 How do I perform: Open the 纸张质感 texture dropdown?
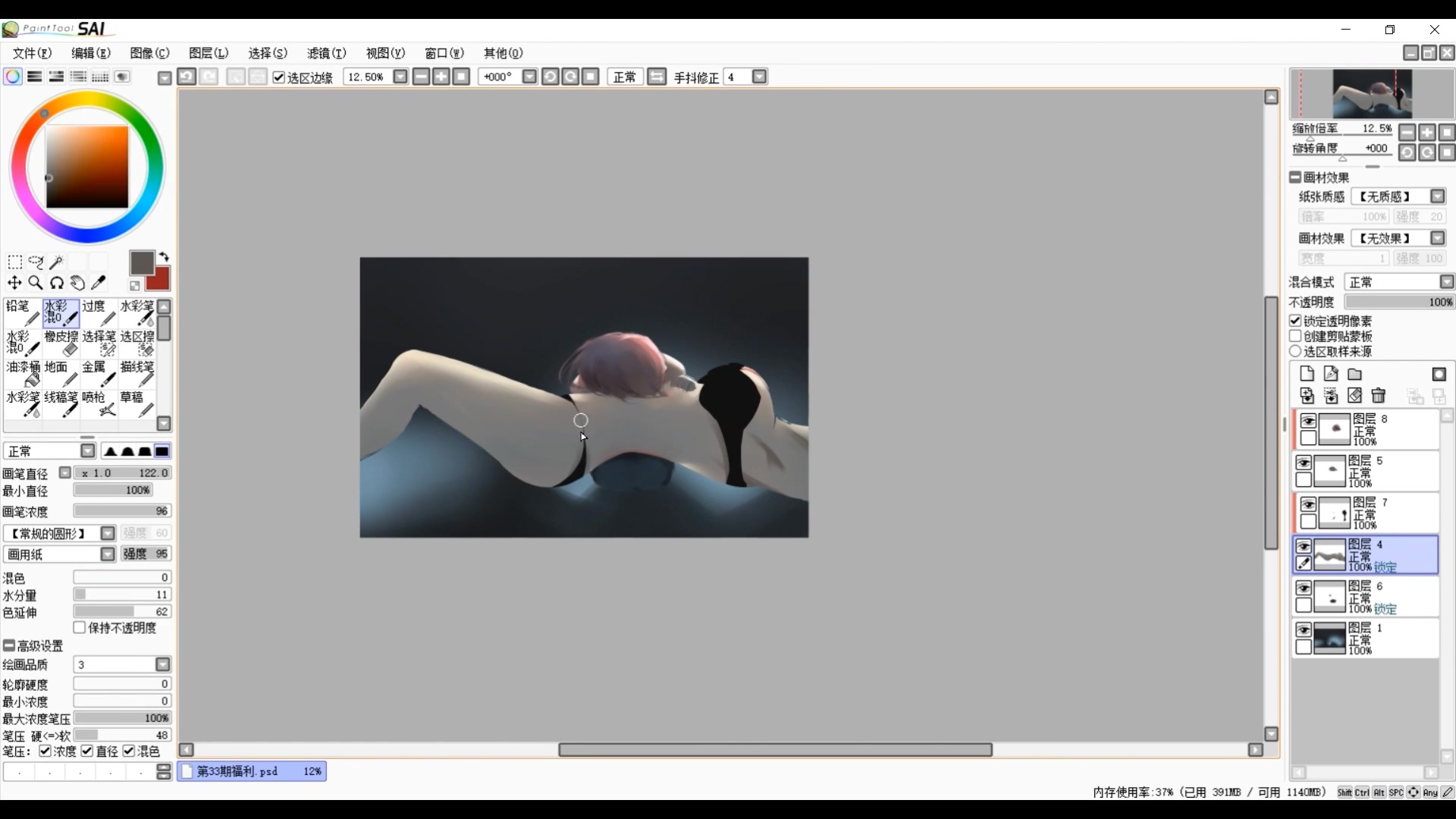pos(1437,196)
